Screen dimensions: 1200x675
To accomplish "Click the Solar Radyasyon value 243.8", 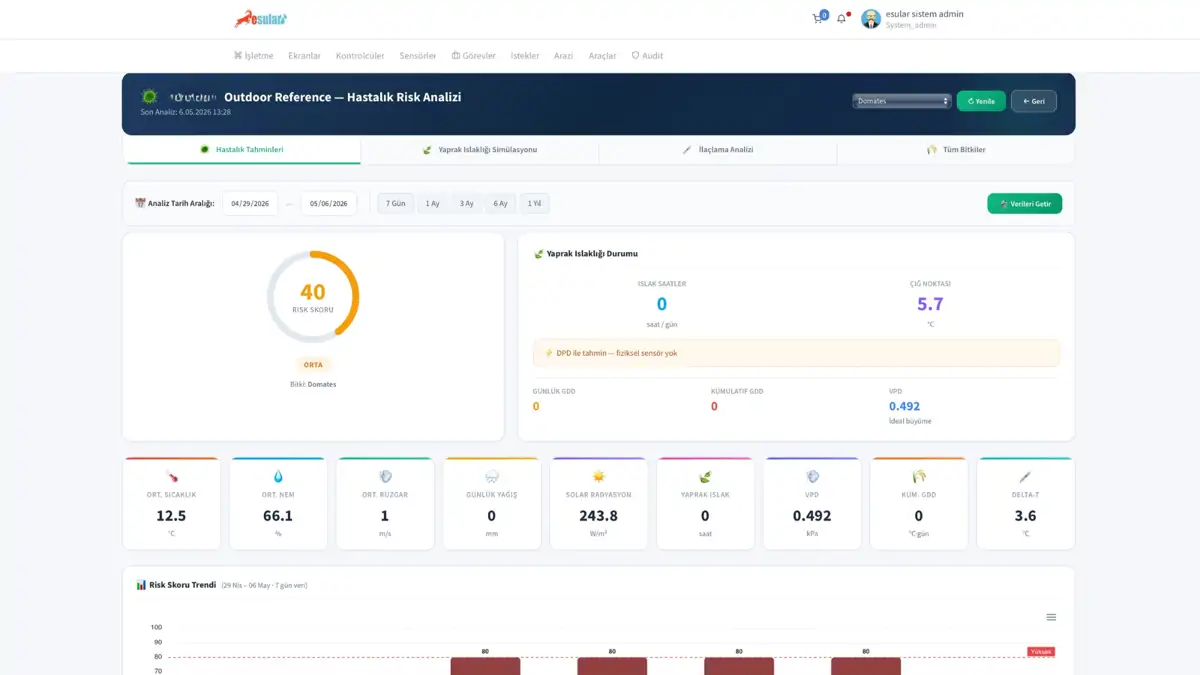I will click(x=598, y=516).
